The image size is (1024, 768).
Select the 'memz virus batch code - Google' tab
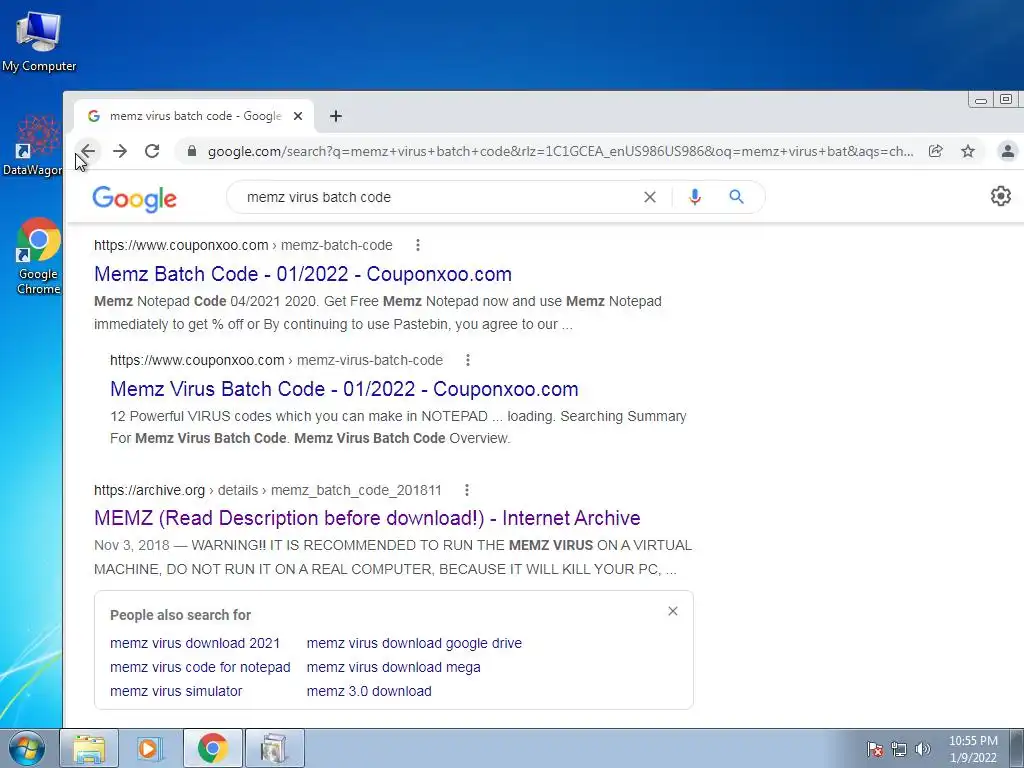[194, 116]
